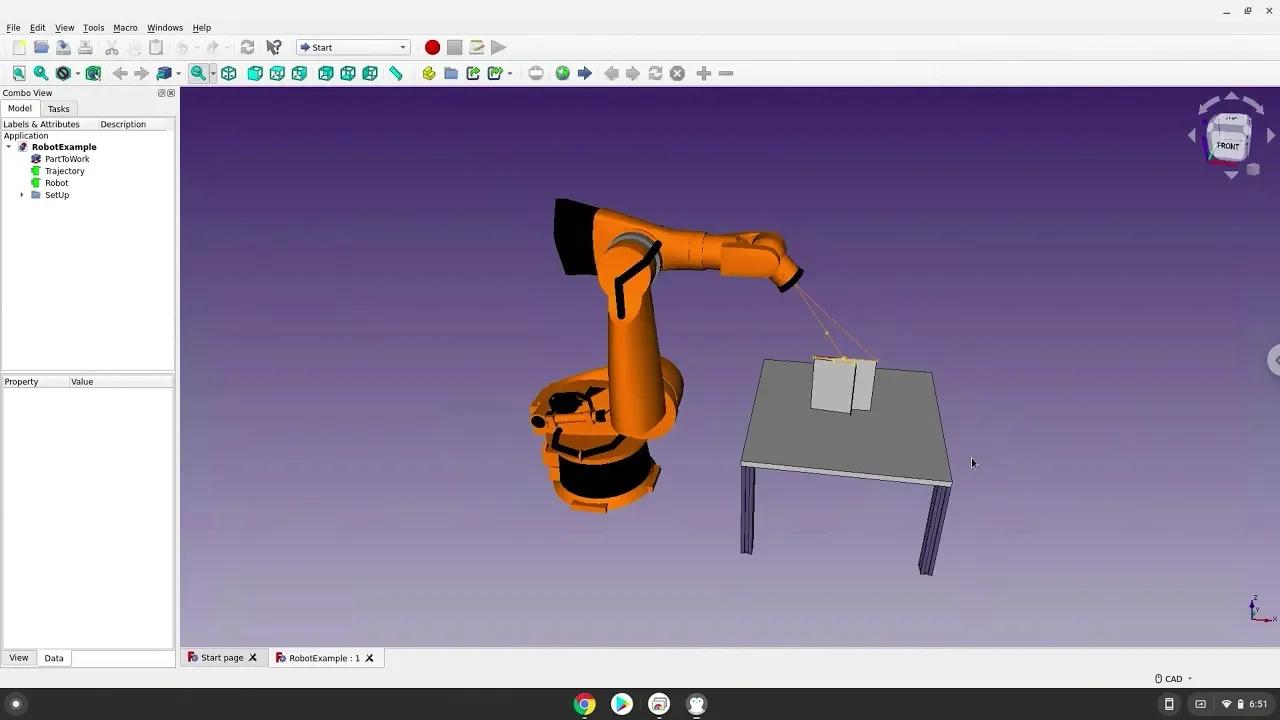Switch to the Data tab at bottom
1280x720 pixels.
53,658
